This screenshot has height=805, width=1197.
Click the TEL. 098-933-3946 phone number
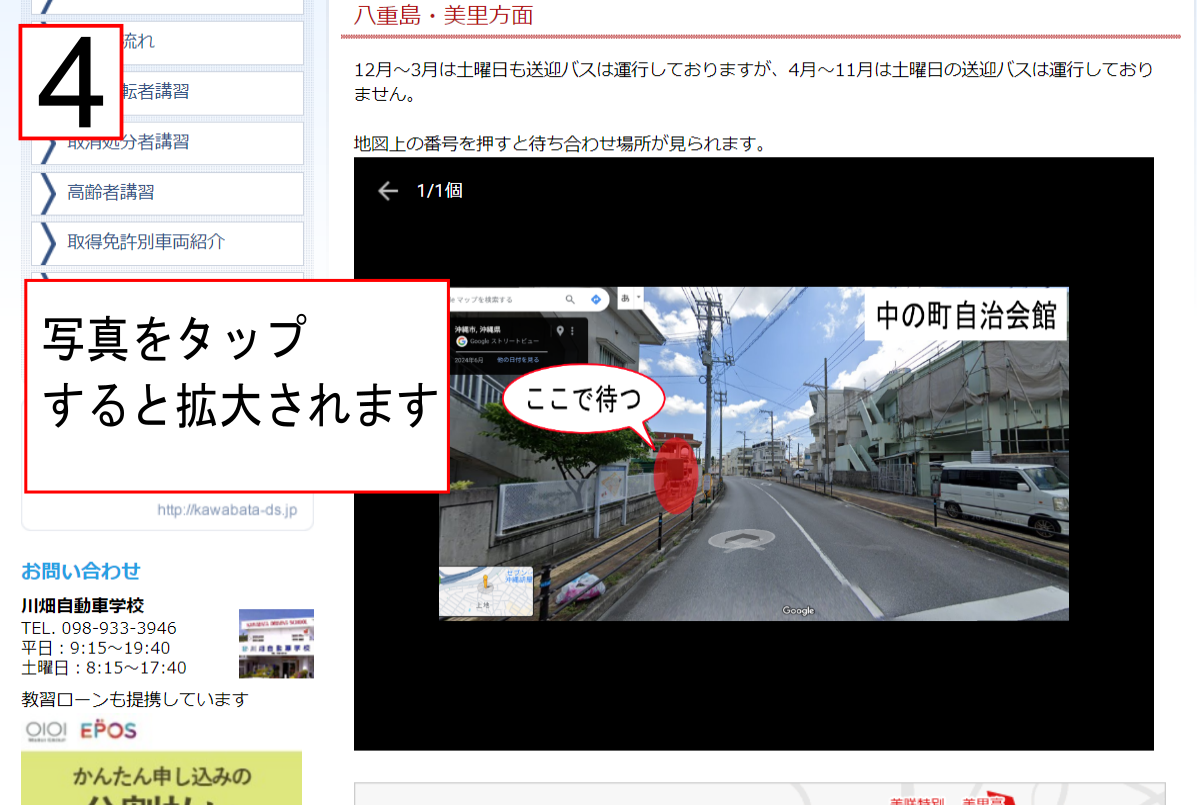(x=99, y=628)
